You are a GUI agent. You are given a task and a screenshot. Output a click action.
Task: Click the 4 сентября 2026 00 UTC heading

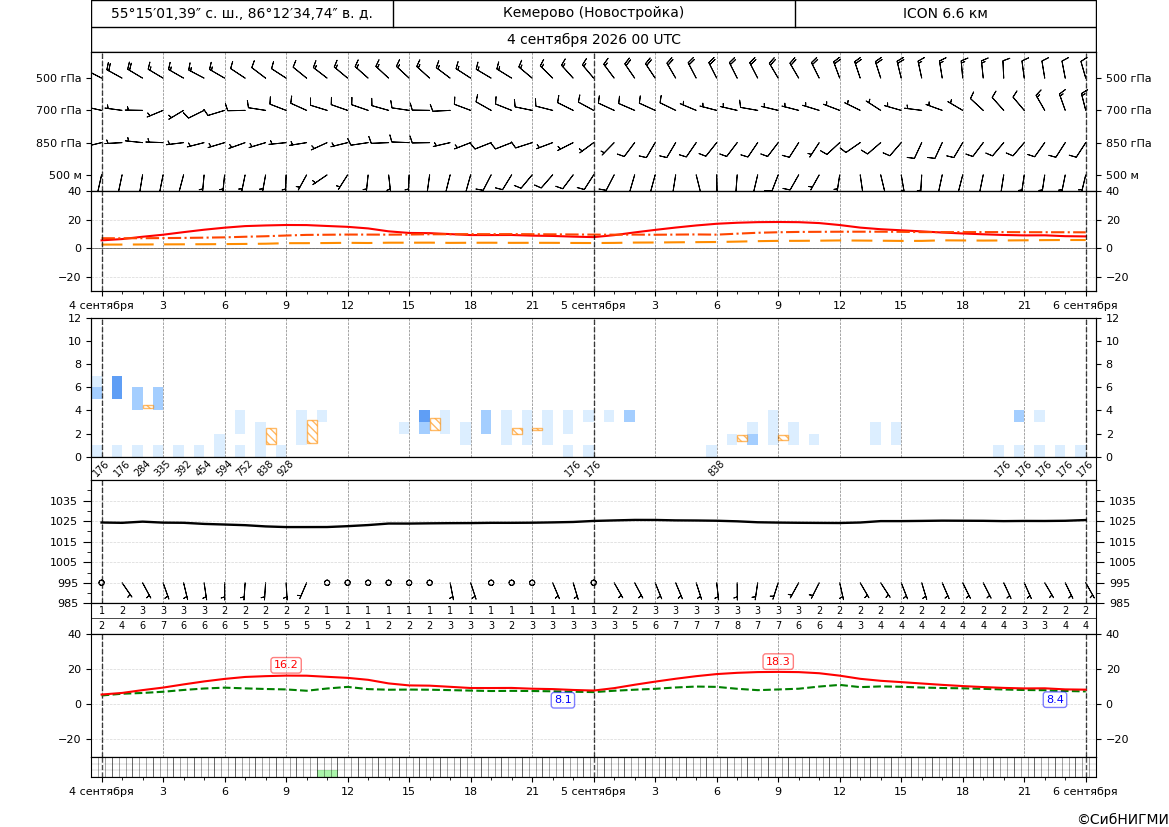coord(593,40)
